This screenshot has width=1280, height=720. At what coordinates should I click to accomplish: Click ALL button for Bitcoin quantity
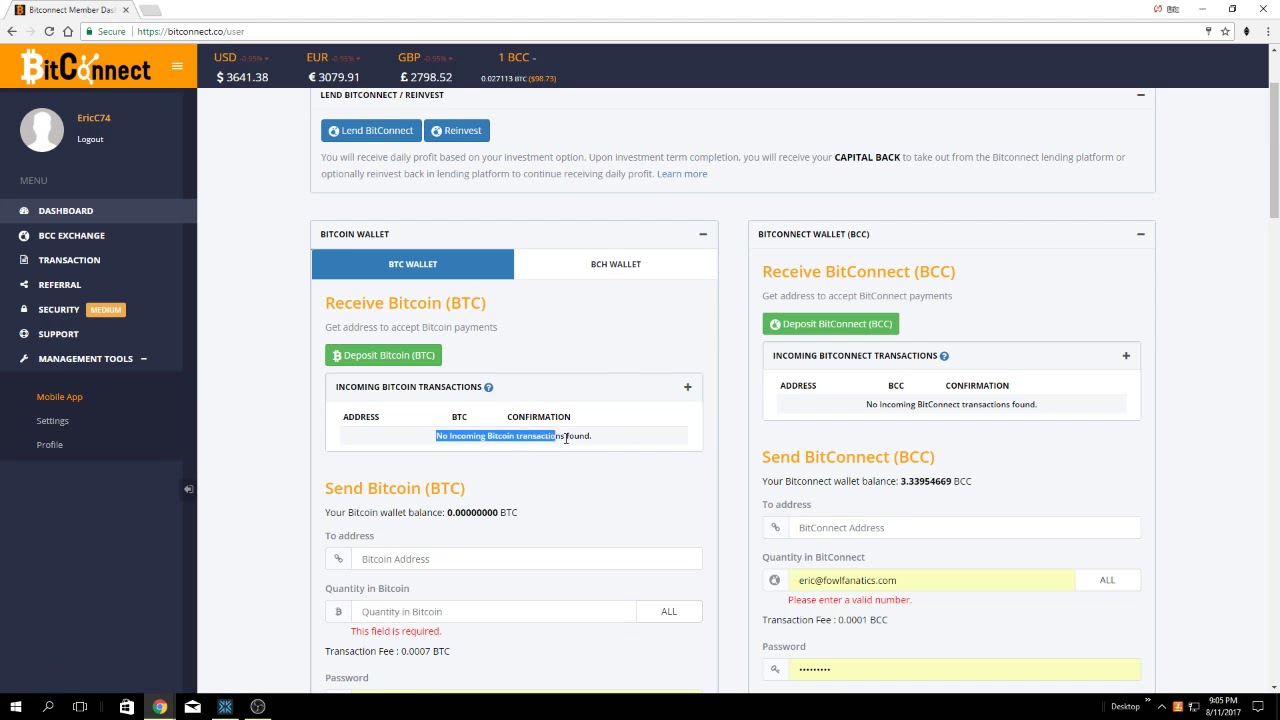click(669, 612)
